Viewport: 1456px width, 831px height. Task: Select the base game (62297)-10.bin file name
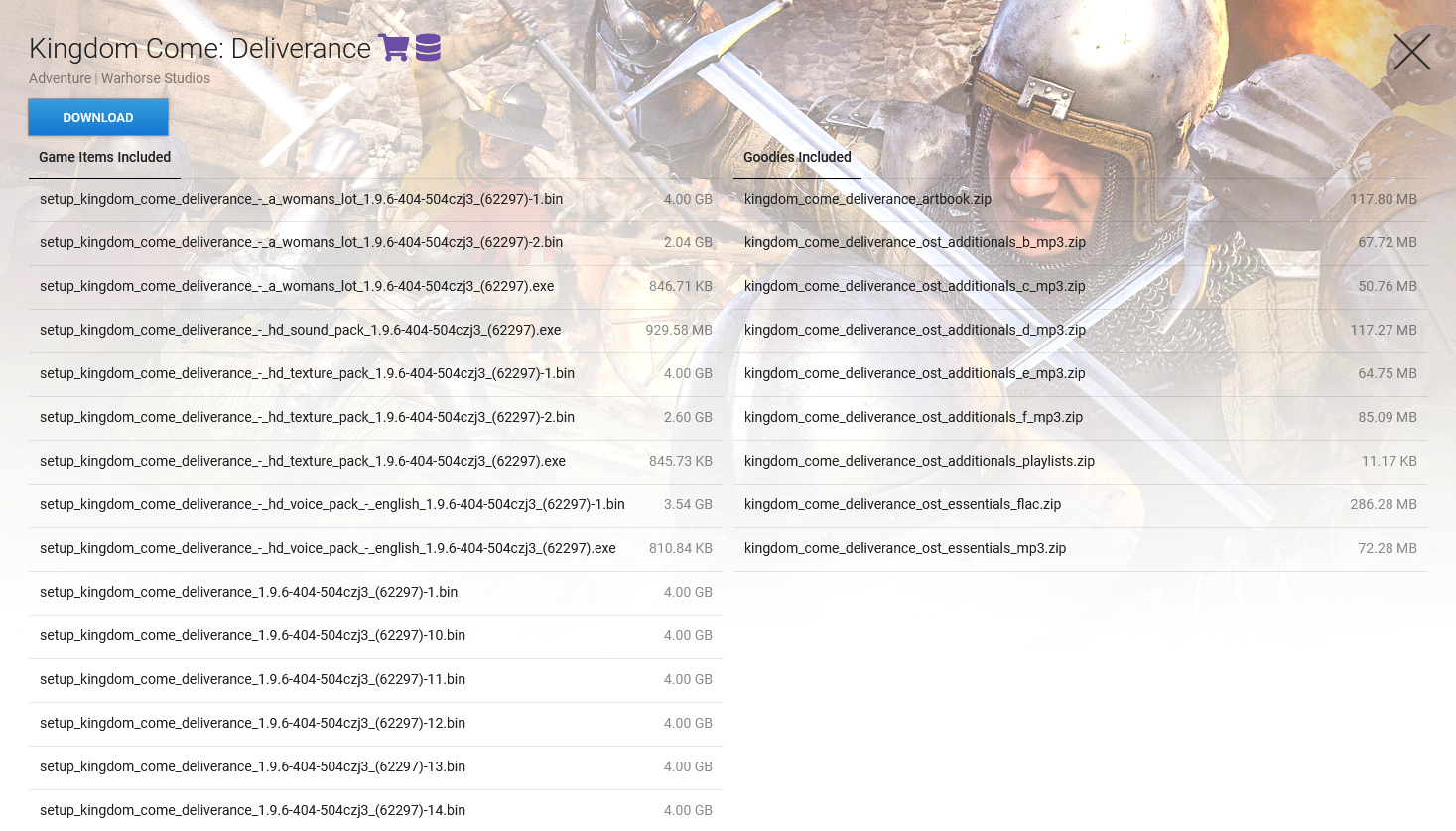tap(252, 635)
